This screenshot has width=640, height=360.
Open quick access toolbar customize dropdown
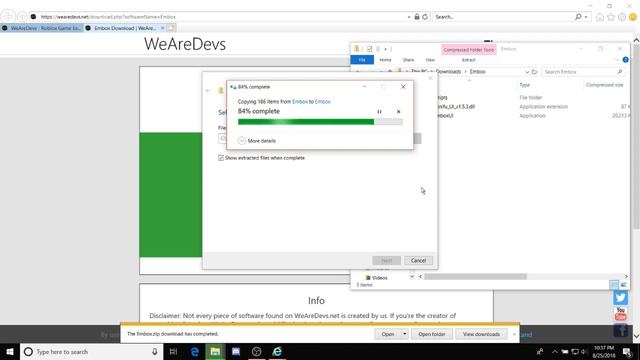point(385,49)
